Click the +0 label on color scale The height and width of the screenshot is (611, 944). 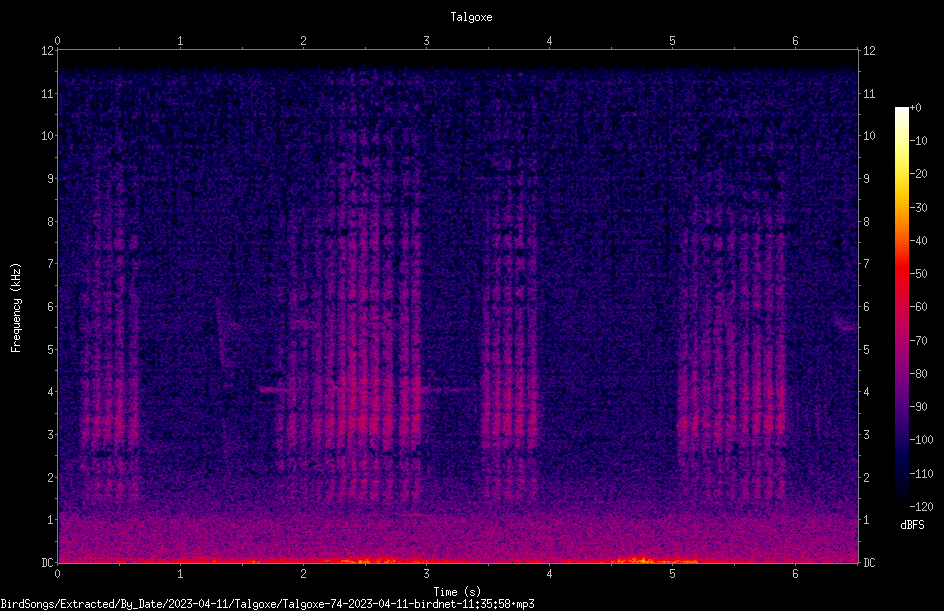(x=916, y=108)
